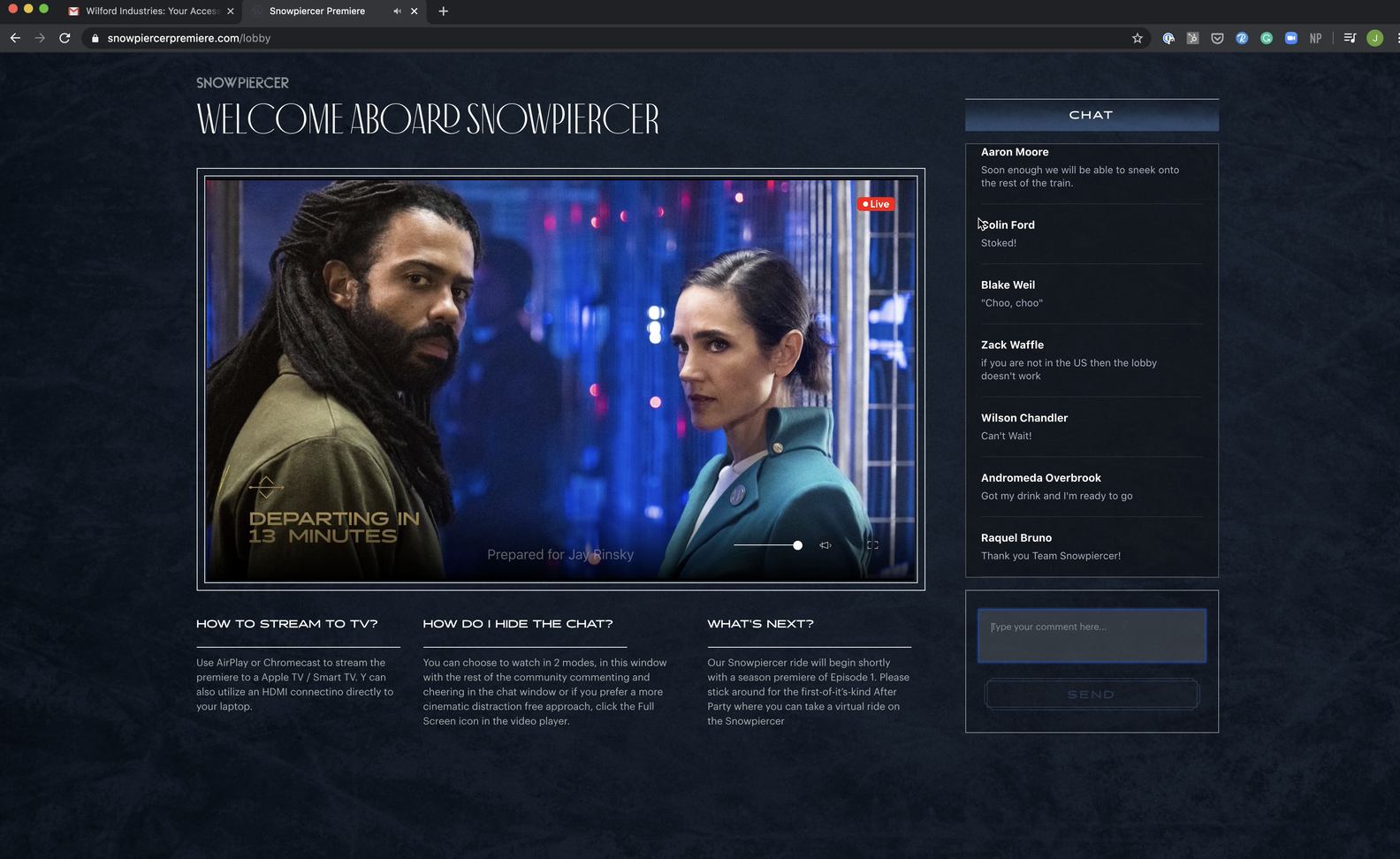The height and width of the screenshot is (859, 1400).
Task: Select the Snowpiercer Premiere tab
Action: click(x=334, y=11)
